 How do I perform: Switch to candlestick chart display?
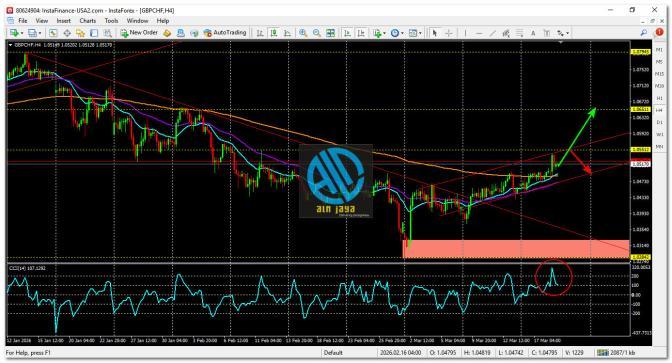click(x=274, y=33)
